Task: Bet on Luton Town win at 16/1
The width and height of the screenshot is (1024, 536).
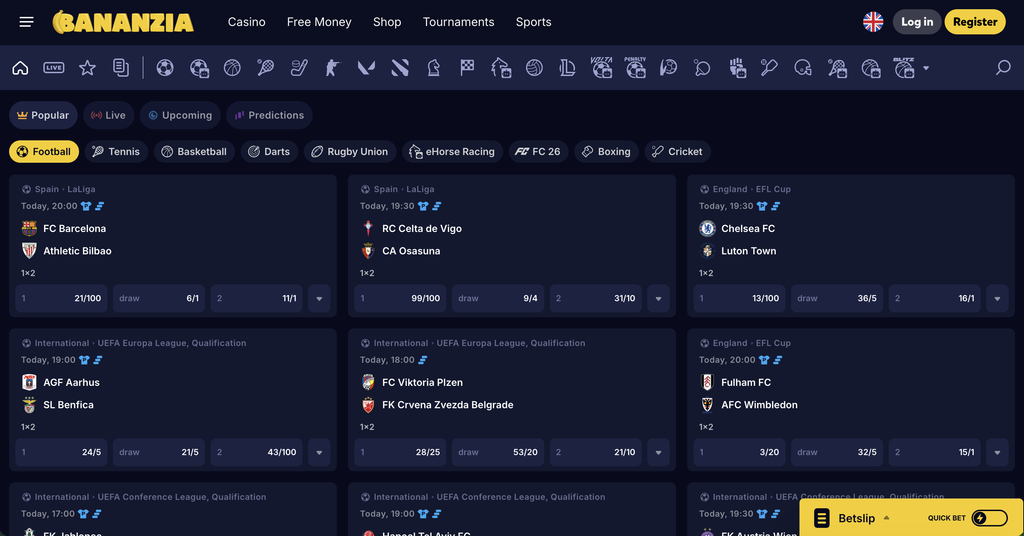Action: pyautogui.click(x=935, y=298)
